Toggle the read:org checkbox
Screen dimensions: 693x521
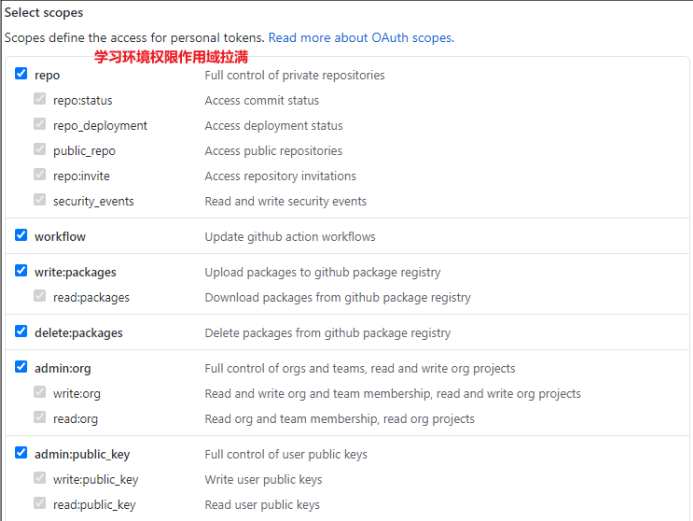coord(40,418)
